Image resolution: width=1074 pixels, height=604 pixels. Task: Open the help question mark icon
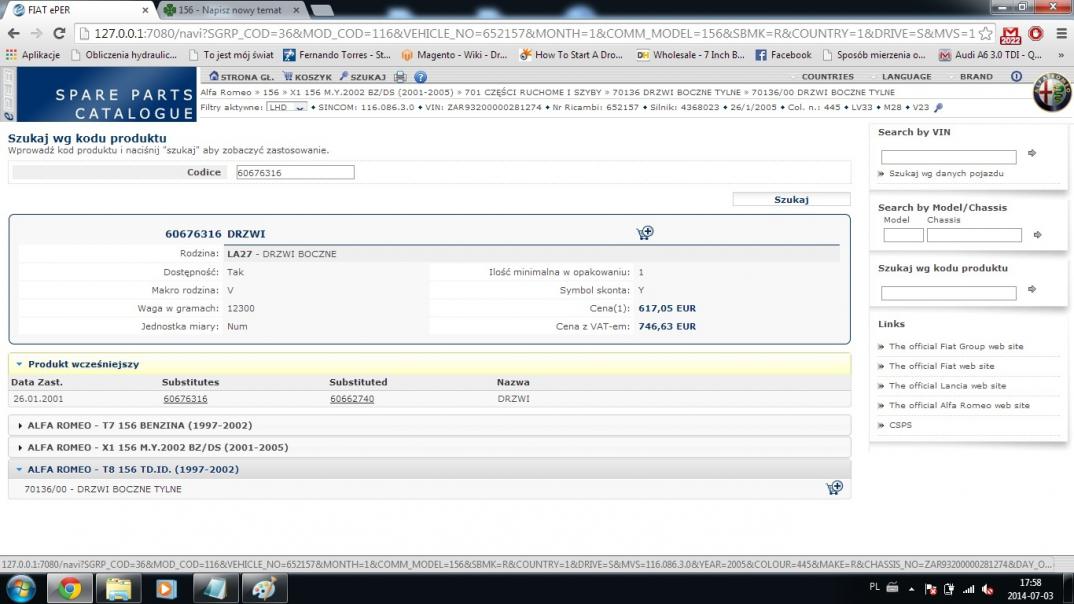421,77
